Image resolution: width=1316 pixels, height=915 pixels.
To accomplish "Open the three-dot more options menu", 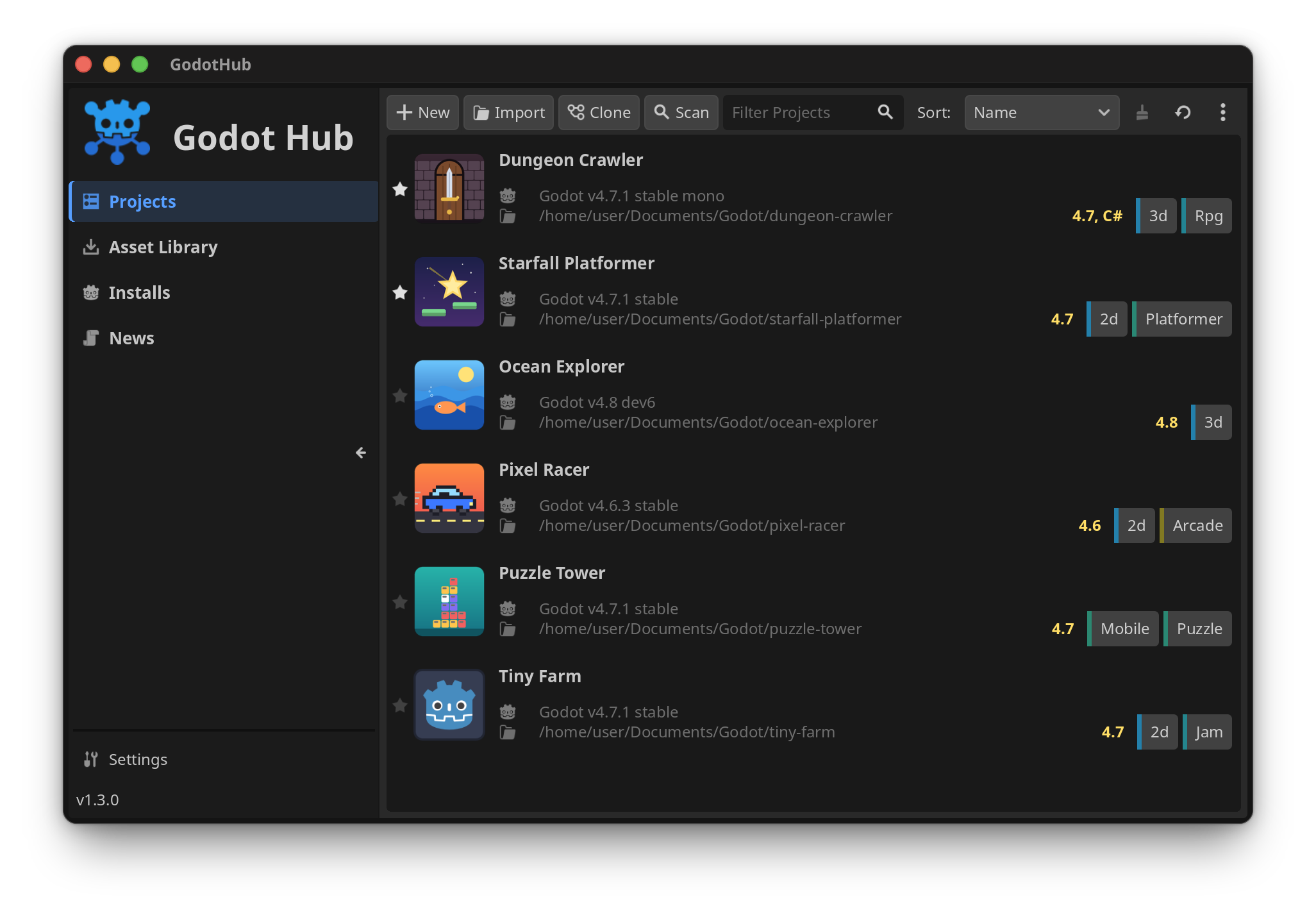I will (x=1222, y=113).
